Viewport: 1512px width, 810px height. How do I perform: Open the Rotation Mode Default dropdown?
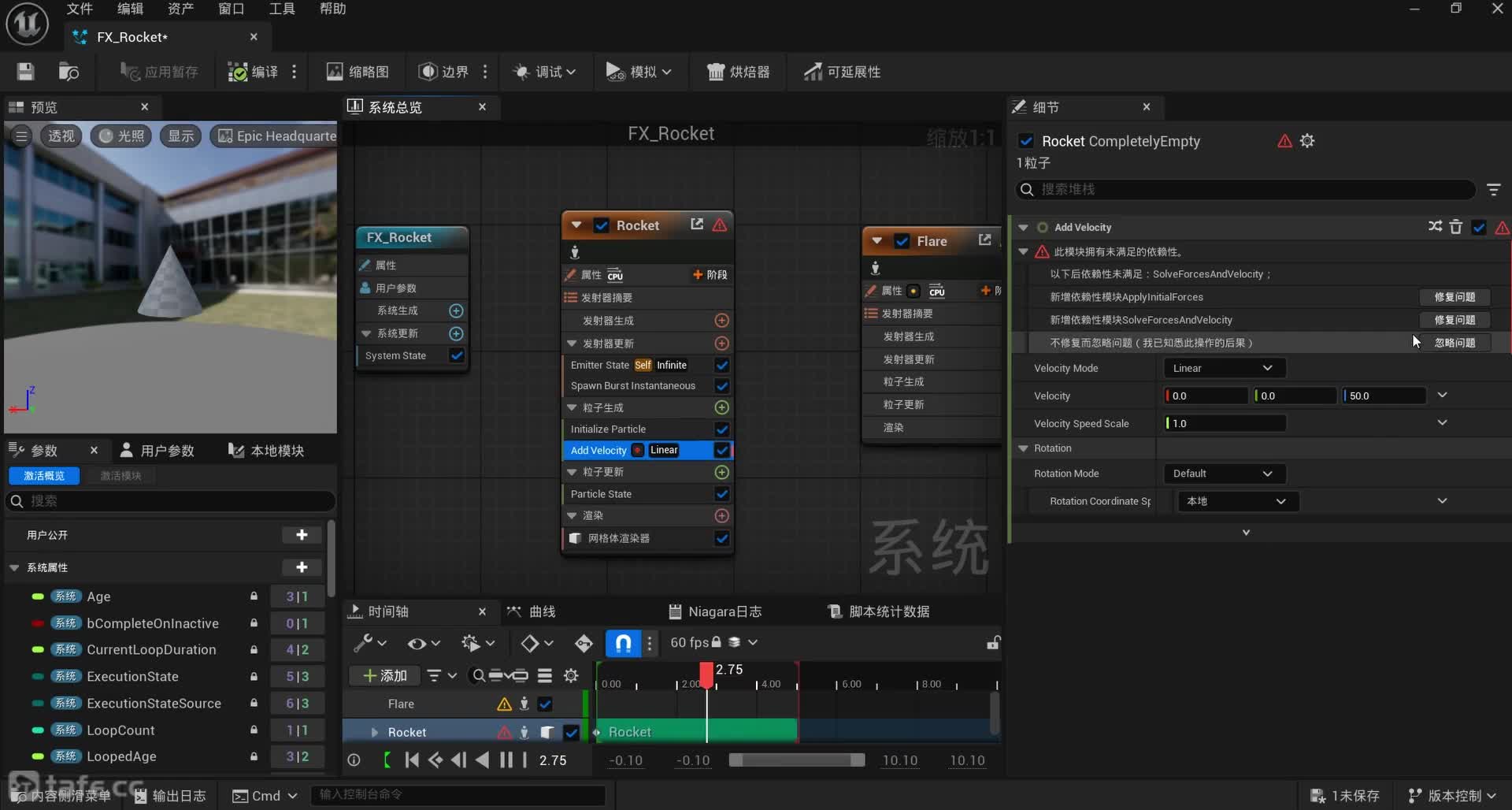click(x=1224, y=474)
